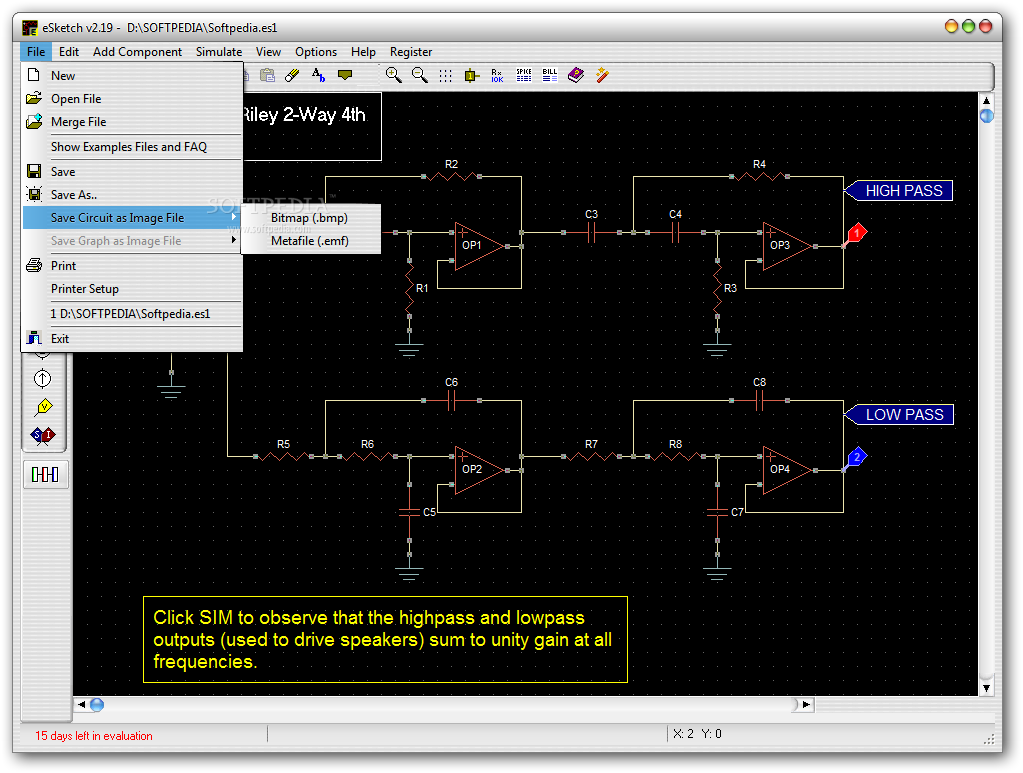Image resolution: width=1023 pixels, height=773 pixels.
Task: Click the component numbering icon
Action: pos(471,76)
